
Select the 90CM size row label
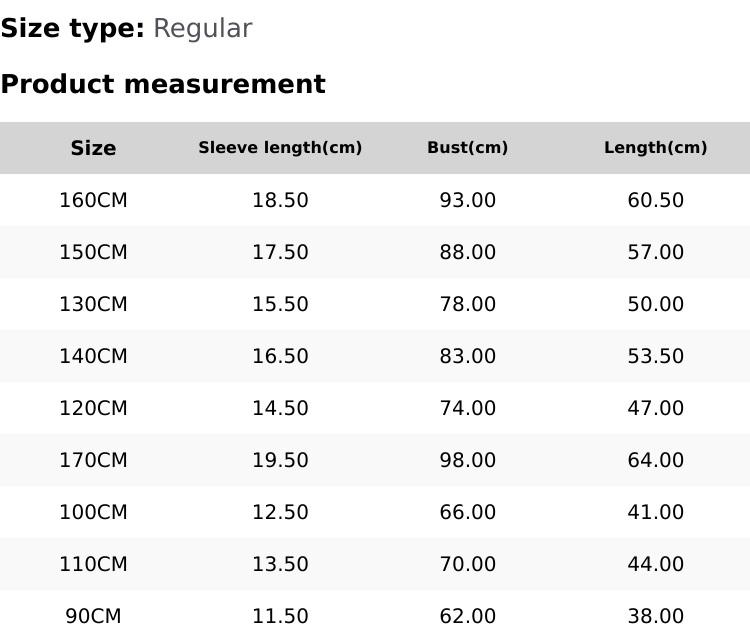[93, 616]
